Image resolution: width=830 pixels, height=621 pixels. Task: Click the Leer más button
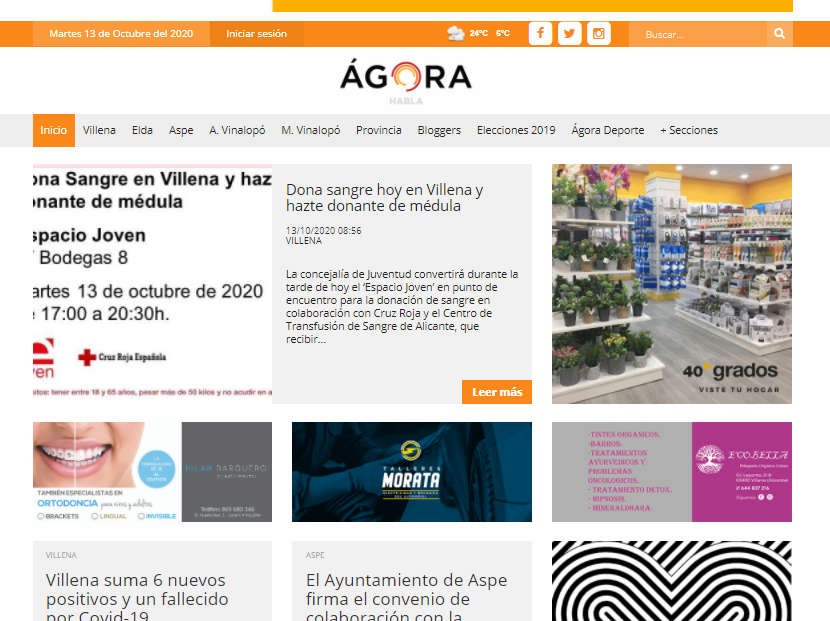click(497, 392)
